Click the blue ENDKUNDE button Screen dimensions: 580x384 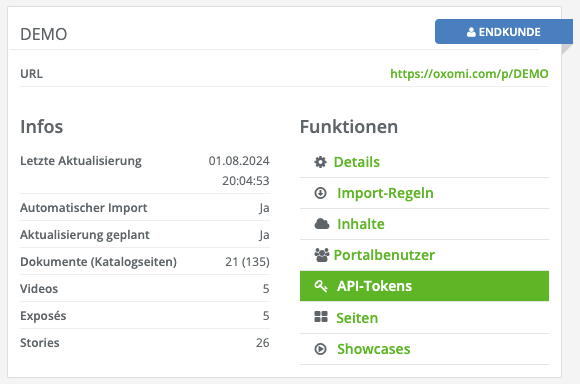pos(504,32)
